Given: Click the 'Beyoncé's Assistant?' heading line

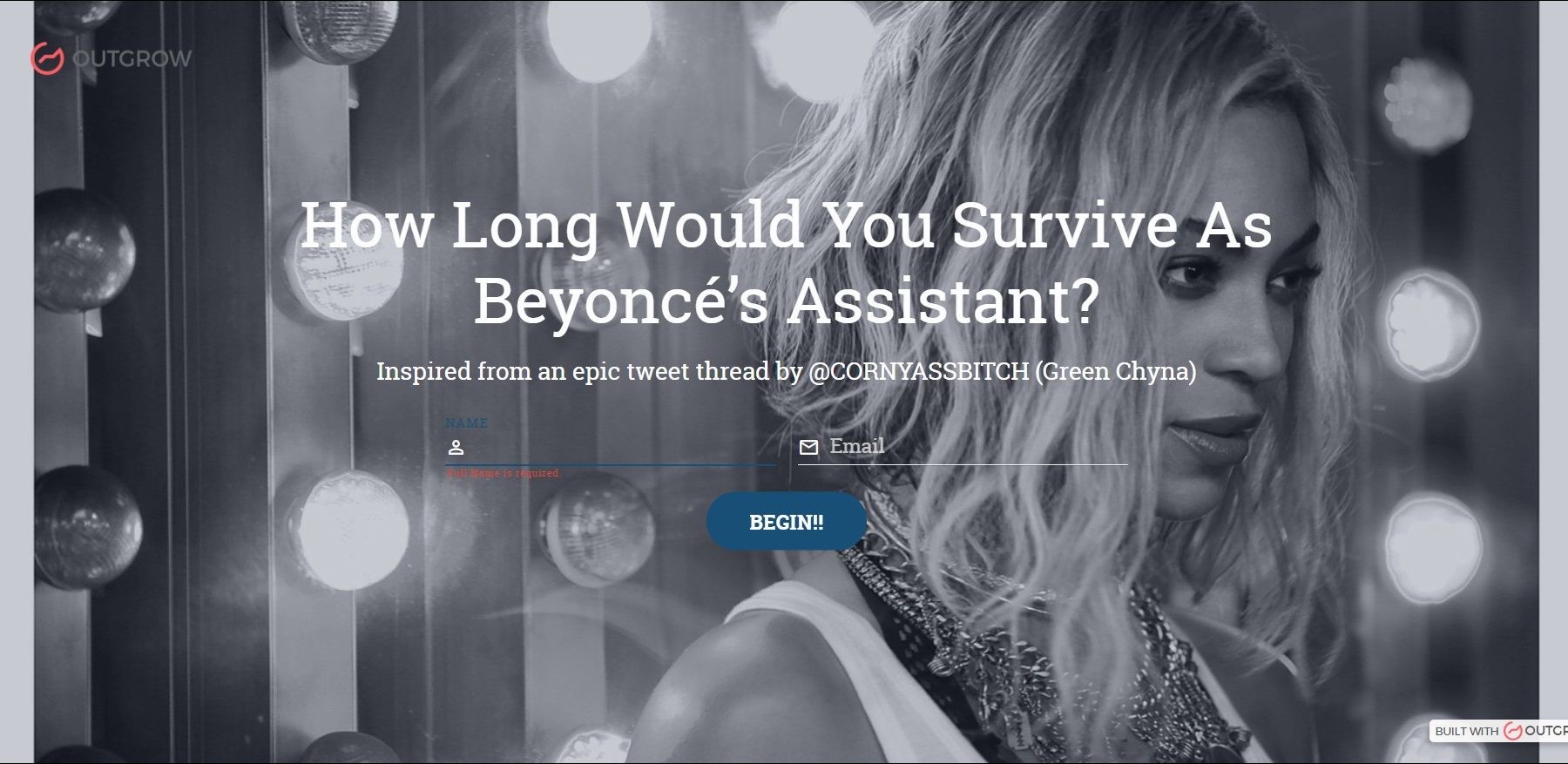Looking at the screenshot, I should pyautogui.click(x=787, y=301).
